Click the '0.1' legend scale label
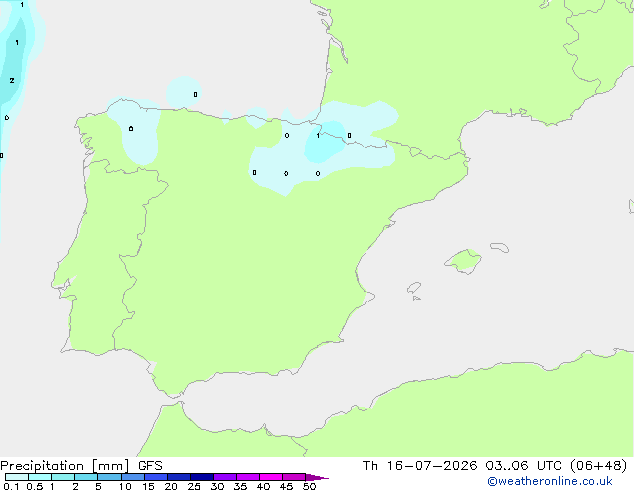634x490 pixels. point(11,486)
